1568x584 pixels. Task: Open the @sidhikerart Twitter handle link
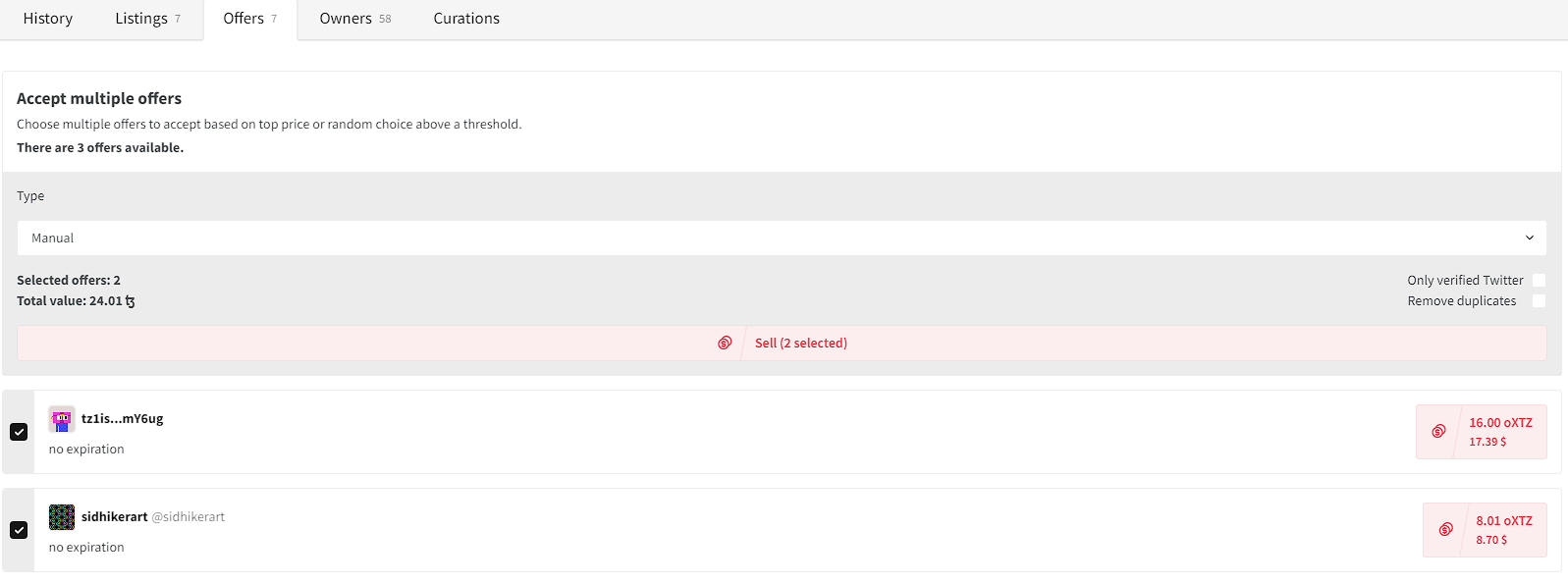click(x=189, y=517)
